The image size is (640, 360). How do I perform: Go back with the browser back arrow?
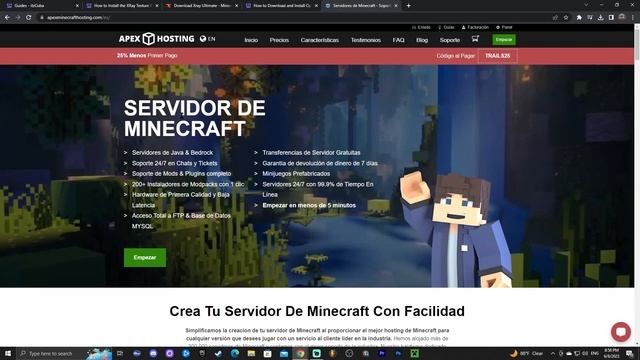(x=7, y=18)
